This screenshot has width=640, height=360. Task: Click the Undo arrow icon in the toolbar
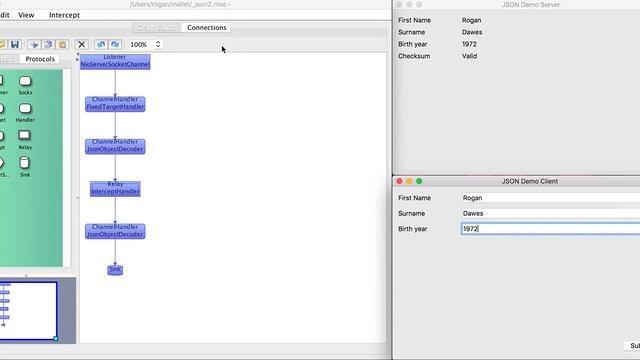click(101, 44)
